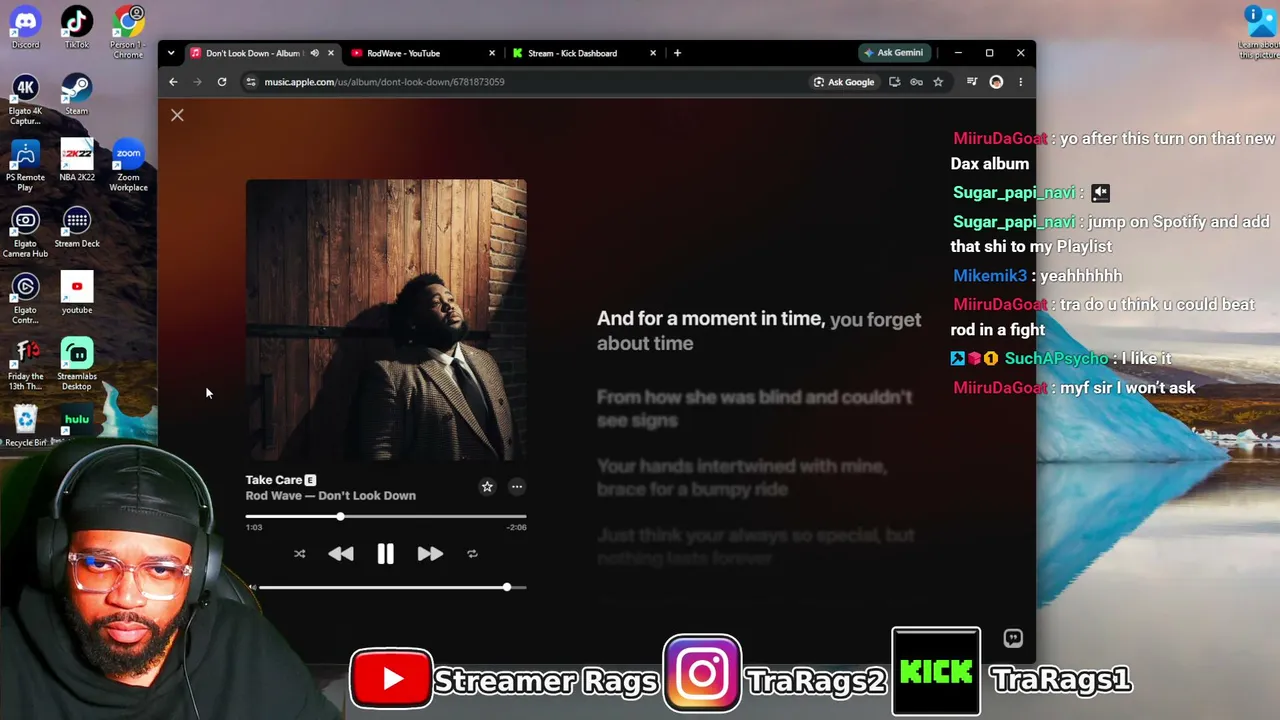The height and width of the screenshot is (720, 1280).
Task: Open a new browser tab
Action: pos(677,53)
